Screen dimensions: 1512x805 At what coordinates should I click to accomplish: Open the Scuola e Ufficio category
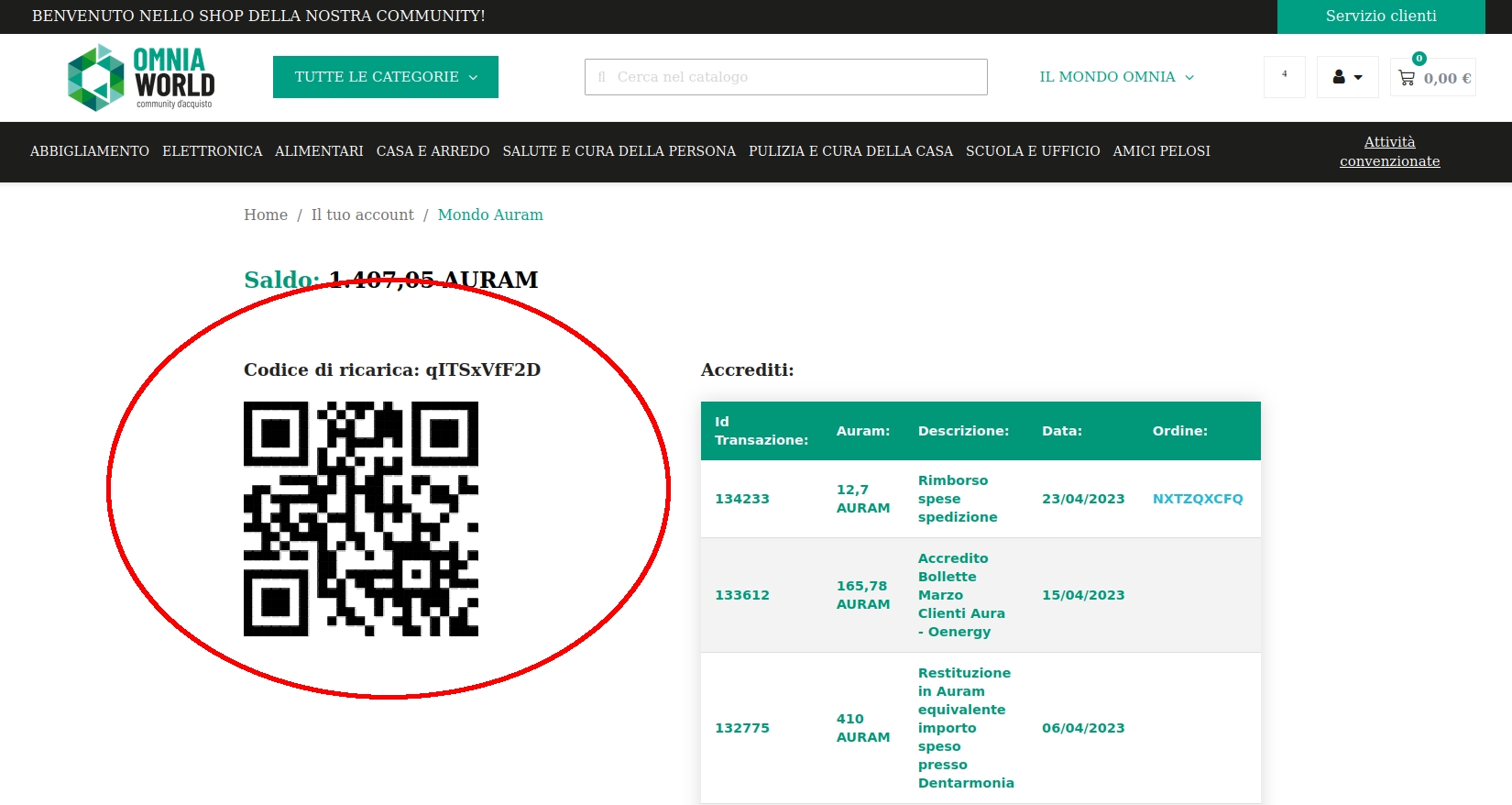1033,151
